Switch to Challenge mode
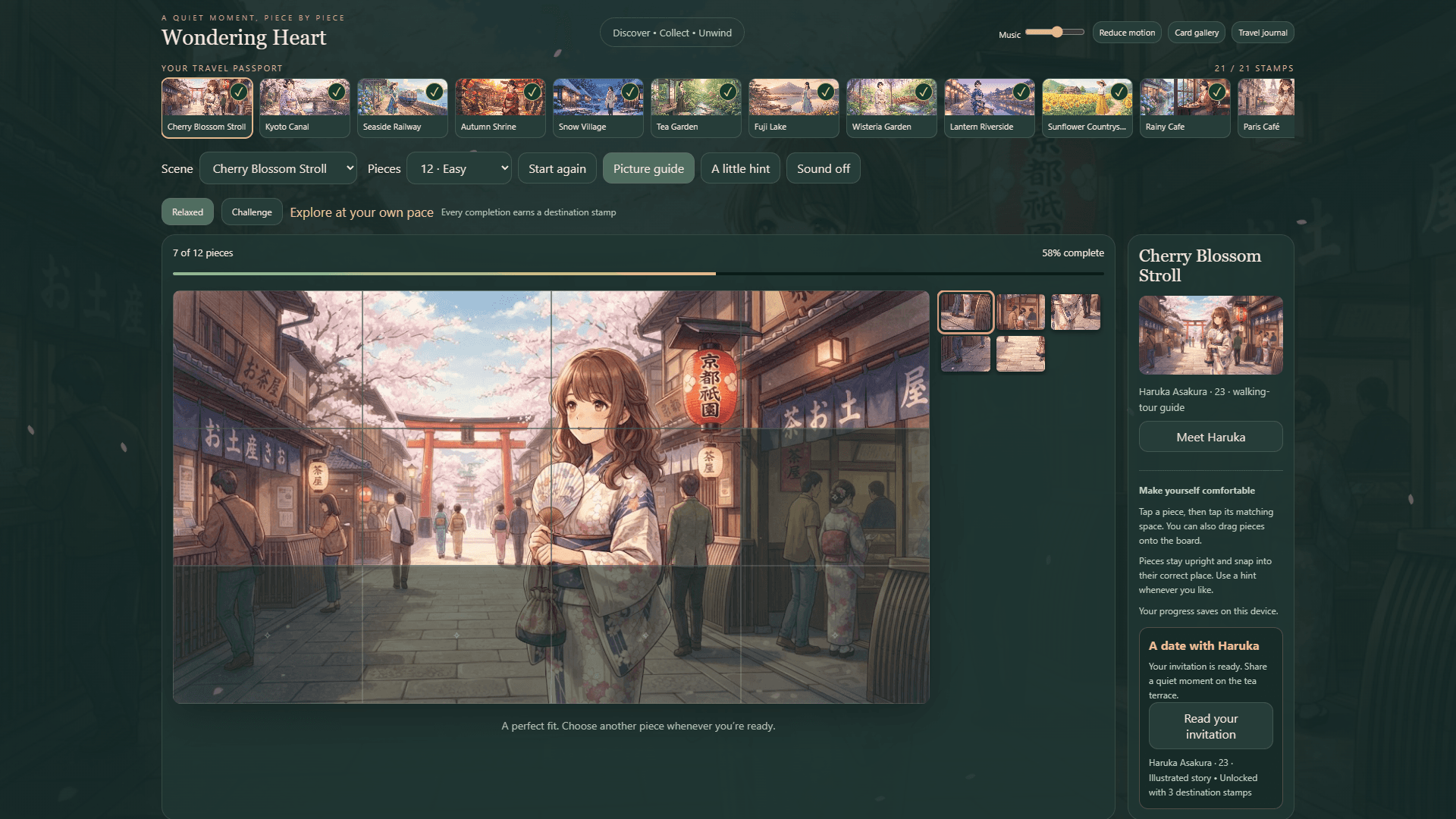 point(252,212)
